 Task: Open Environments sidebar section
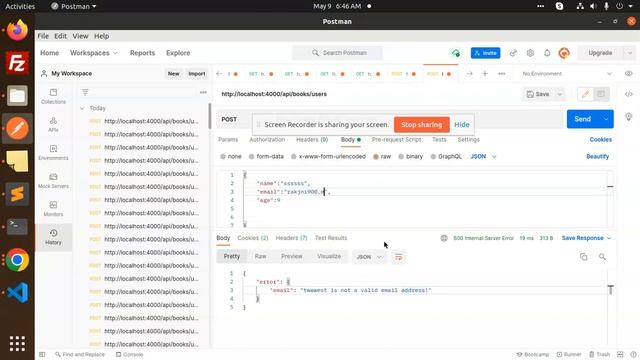coord(53,153)
